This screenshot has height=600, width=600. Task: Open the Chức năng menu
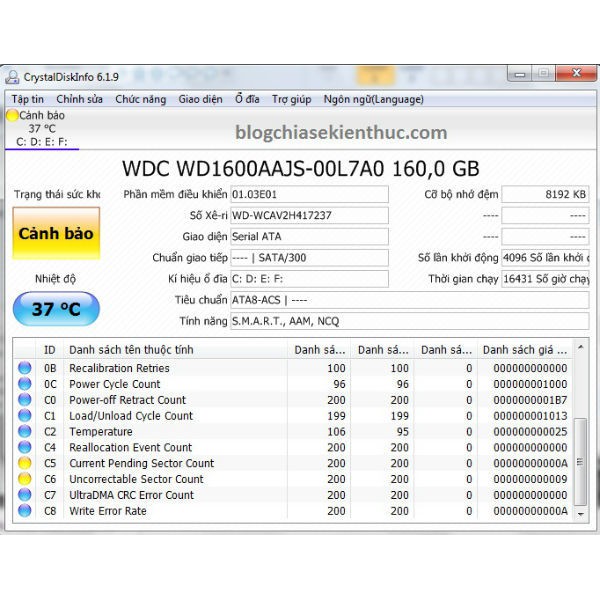pos(140,99)
